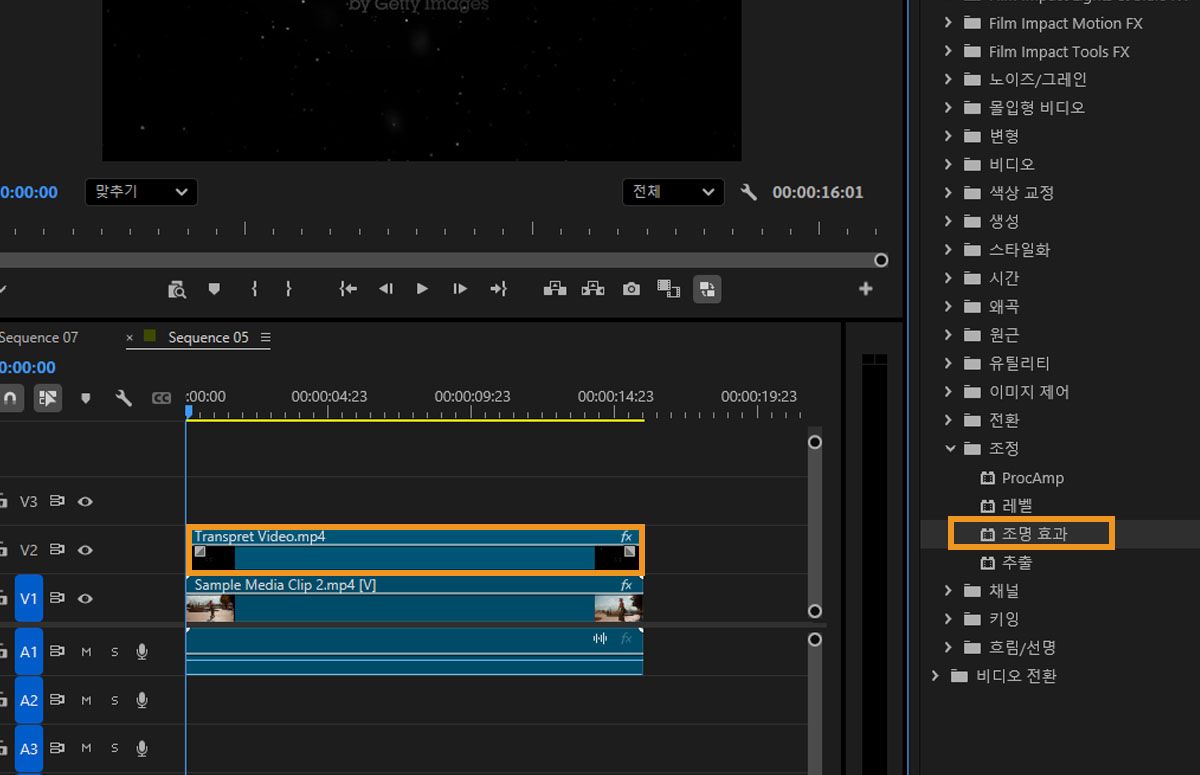Screen dimensions: 1200x775
Task: Click the Lift button icon
Action: click(554, 289)
